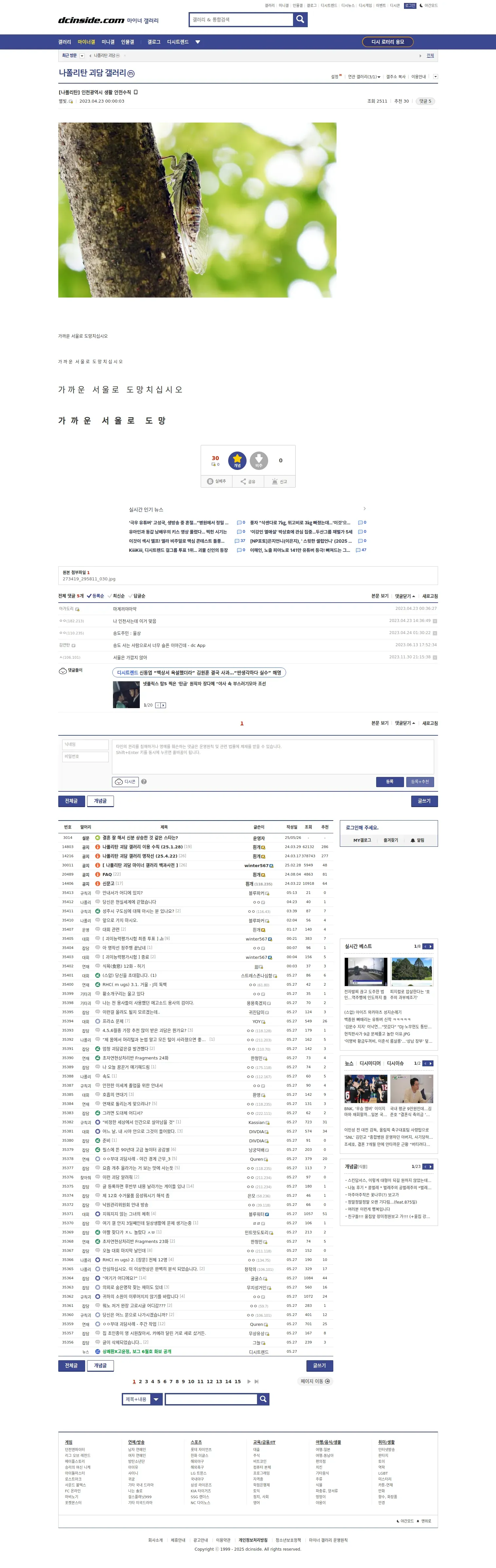This screenshot has width=496, height=1568.
Task: Sort comments by 등록순
Action: [95, 596]
